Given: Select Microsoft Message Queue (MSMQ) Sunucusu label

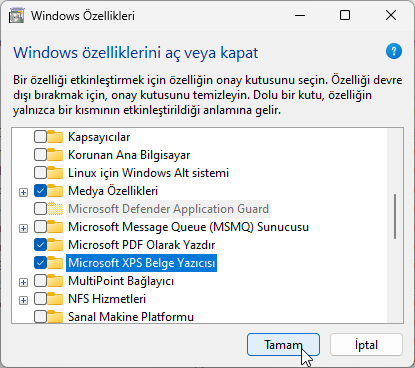Looking at the screenshot, I should tap(188, 227).
